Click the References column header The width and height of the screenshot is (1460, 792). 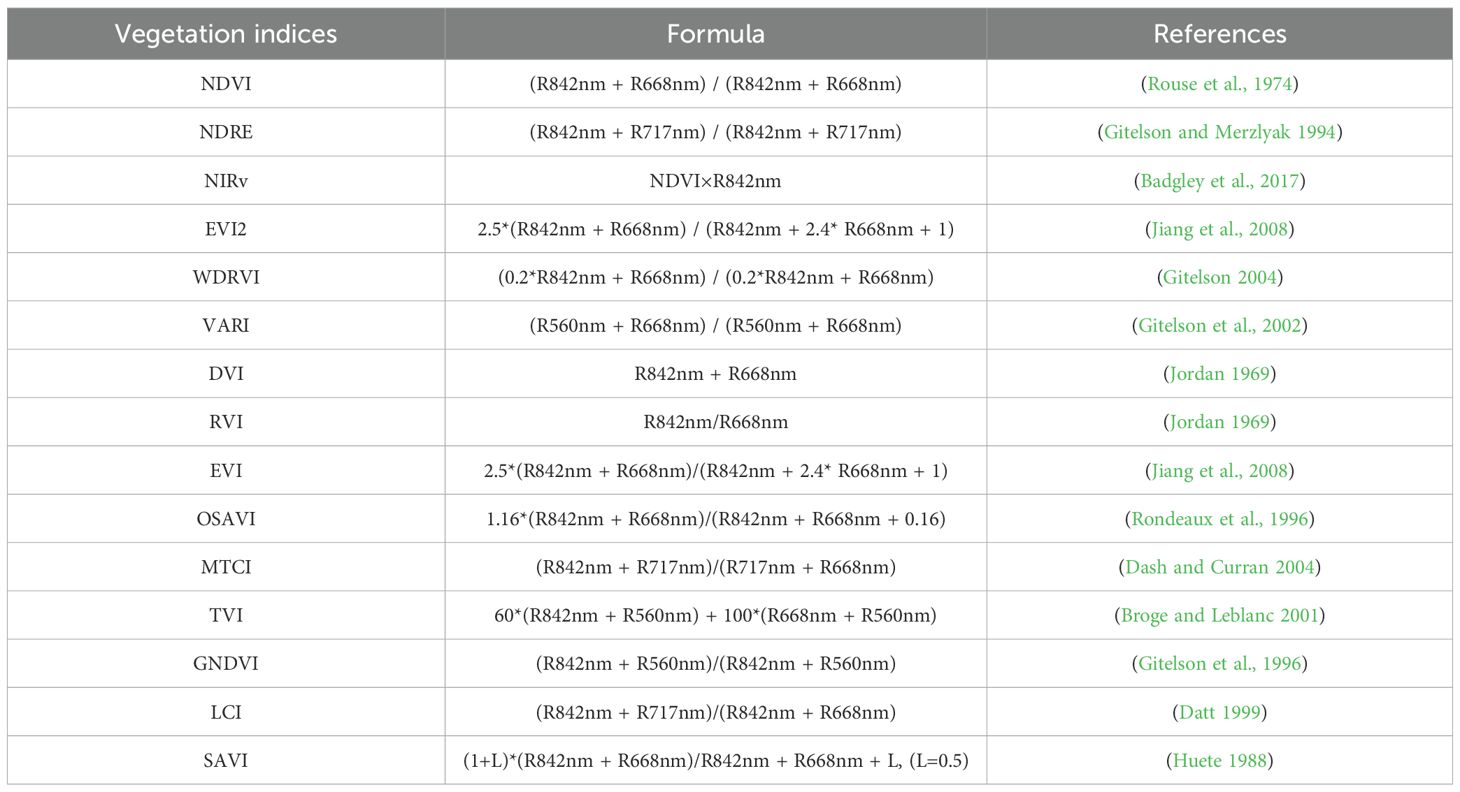click(1219, 34)
